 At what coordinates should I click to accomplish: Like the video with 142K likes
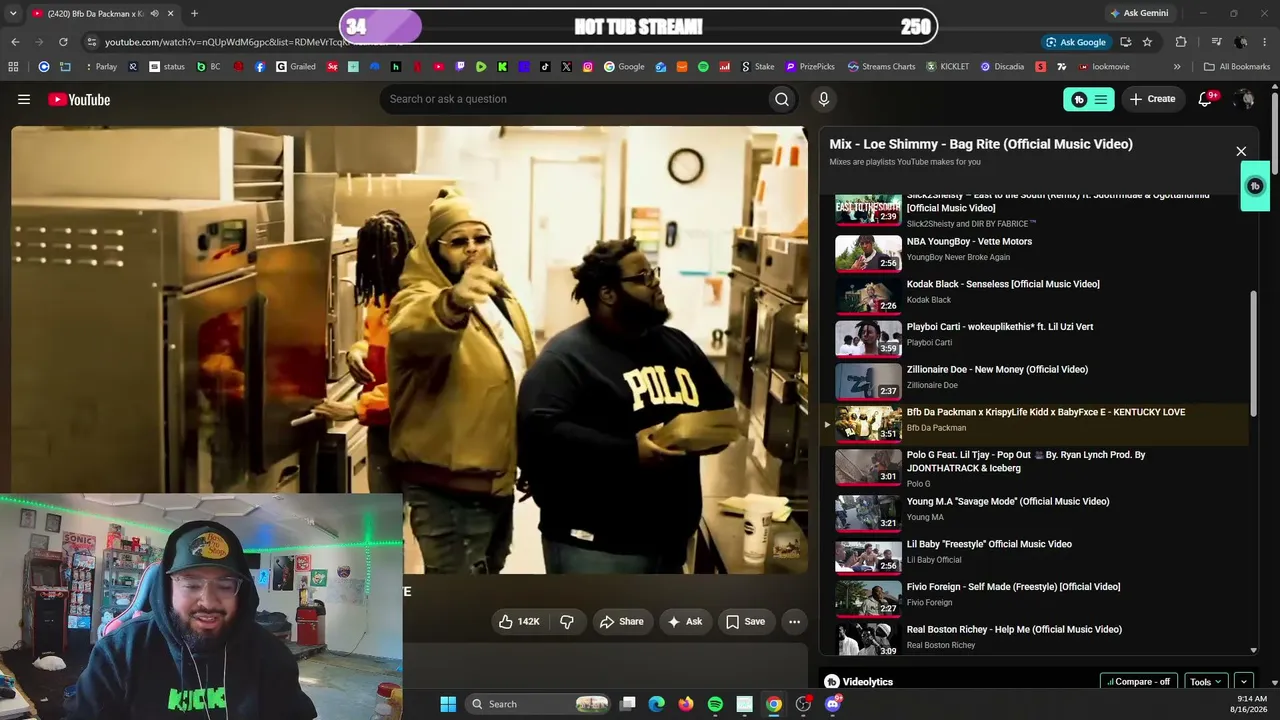click(x=519, y=621)
